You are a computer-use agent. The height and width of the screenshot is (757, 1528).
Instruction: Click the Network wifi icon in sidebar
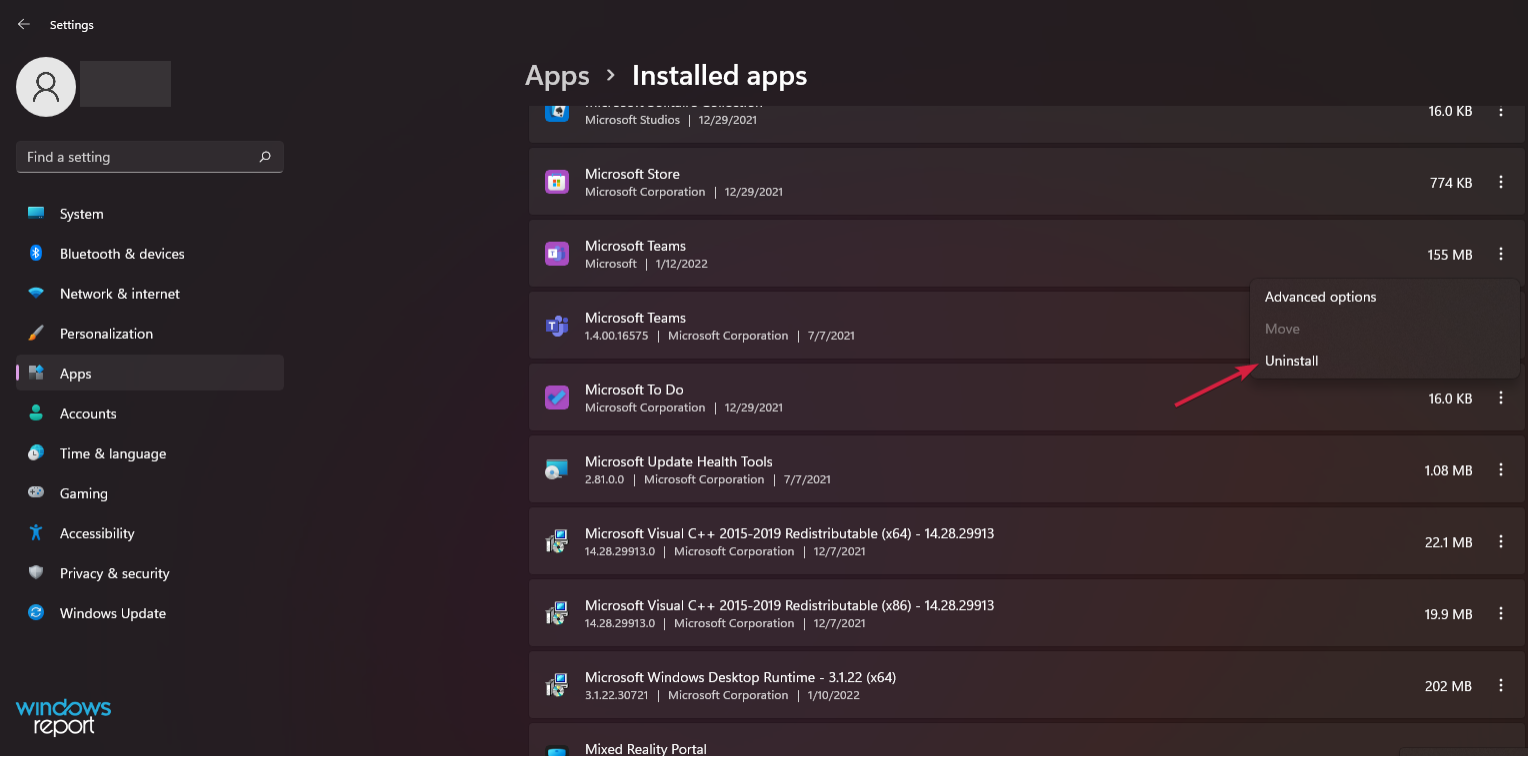[x=36, y=294]
